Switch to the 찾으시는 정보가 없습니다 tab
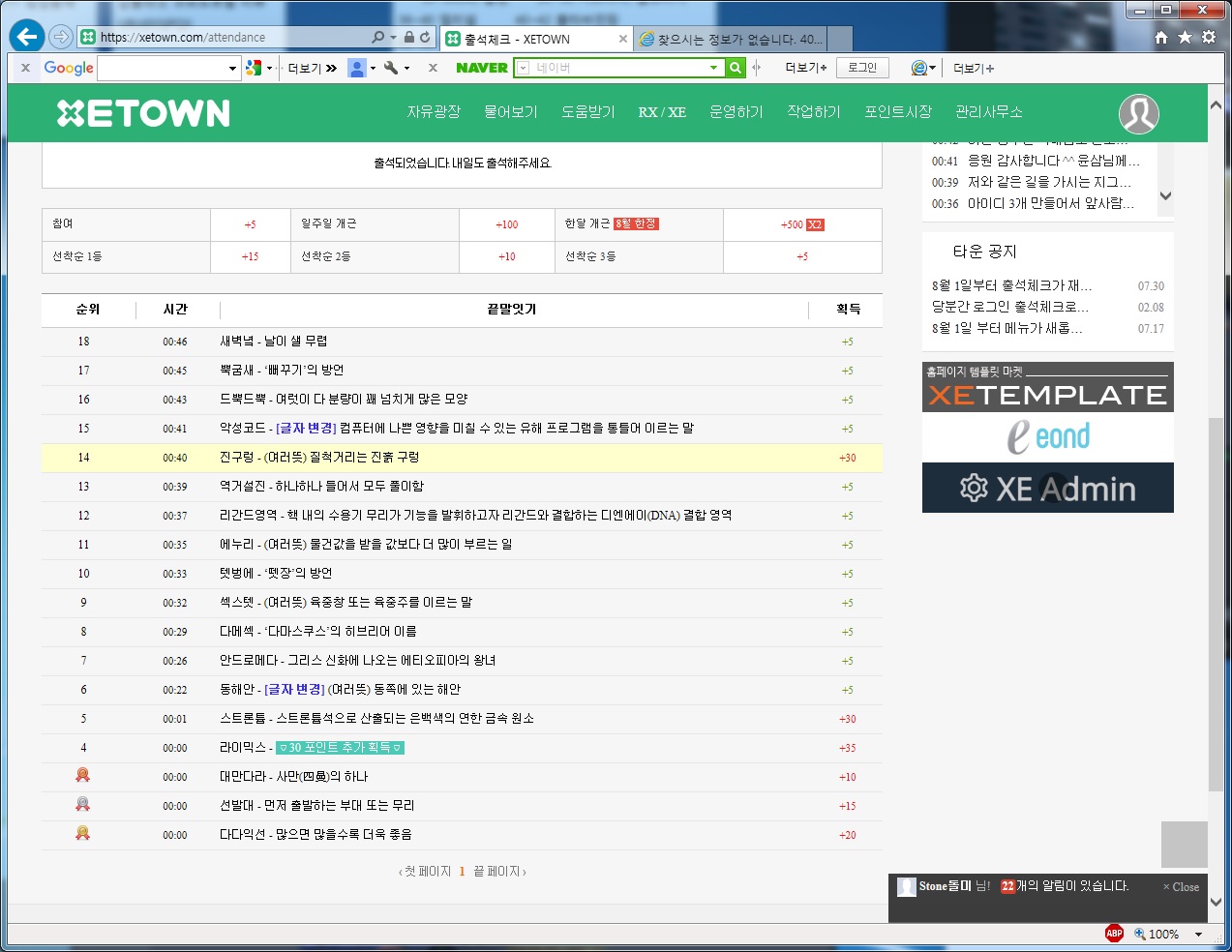 click(x=731, y=40)
